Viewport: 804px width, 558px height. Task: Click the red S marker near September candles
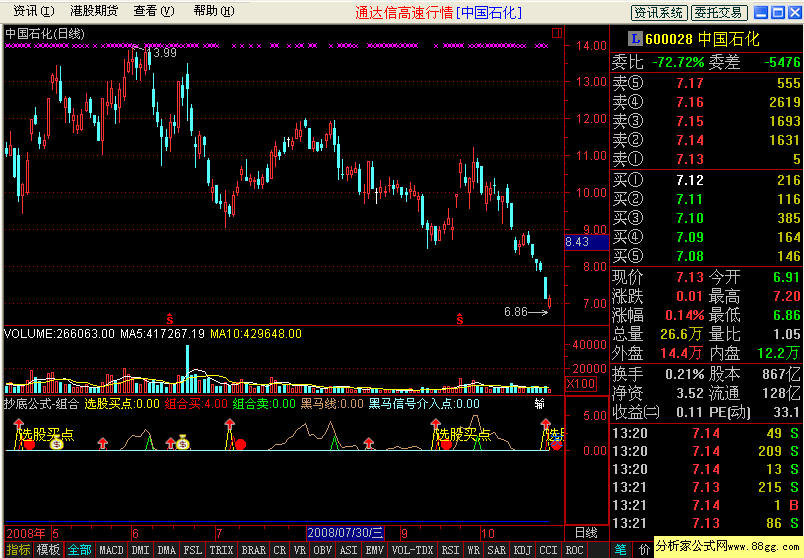pyautogui.click(x=460, y=319)
